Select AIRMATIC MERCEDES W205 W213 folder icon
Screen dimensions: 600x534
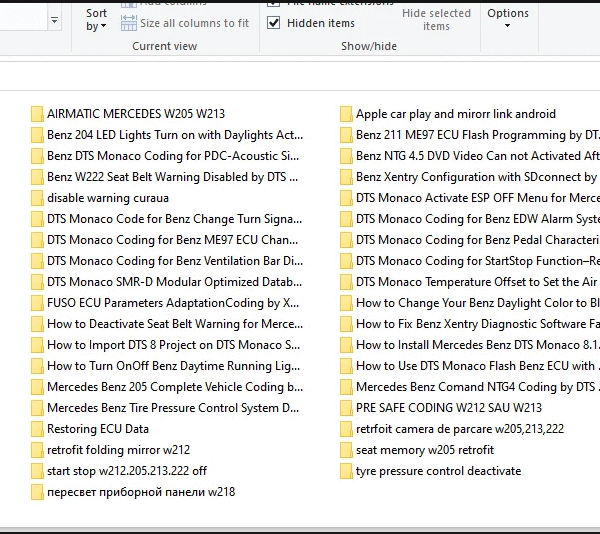tap(37, 114)
